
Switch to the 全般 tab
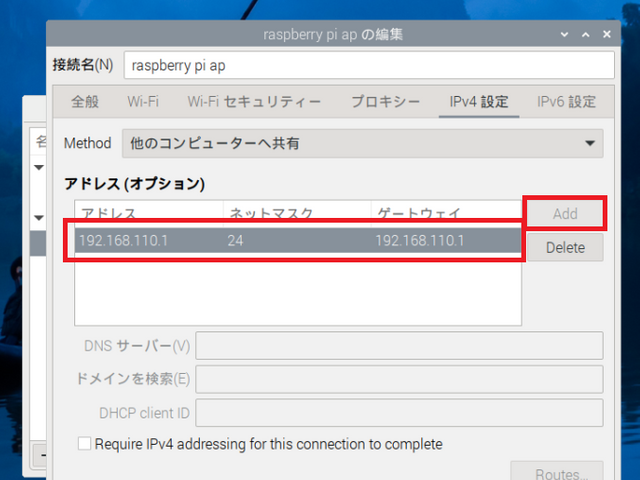[x=85, y=102]
